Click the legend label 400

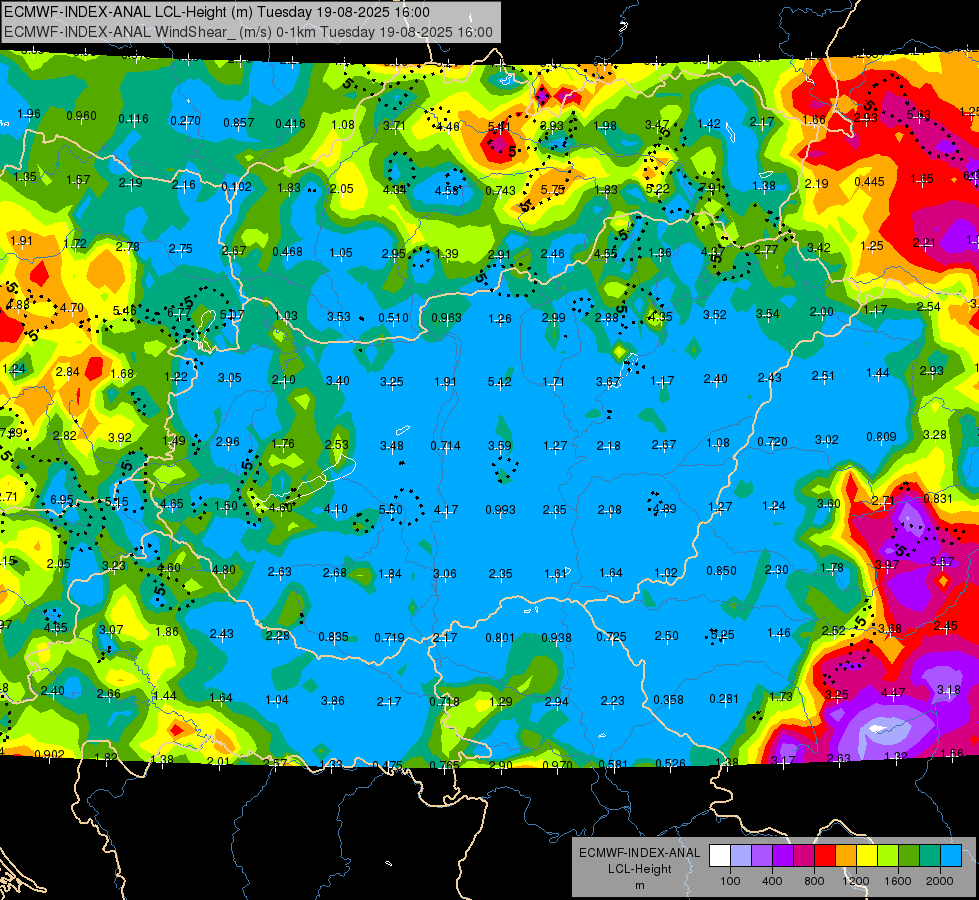[x=772, y=881]
